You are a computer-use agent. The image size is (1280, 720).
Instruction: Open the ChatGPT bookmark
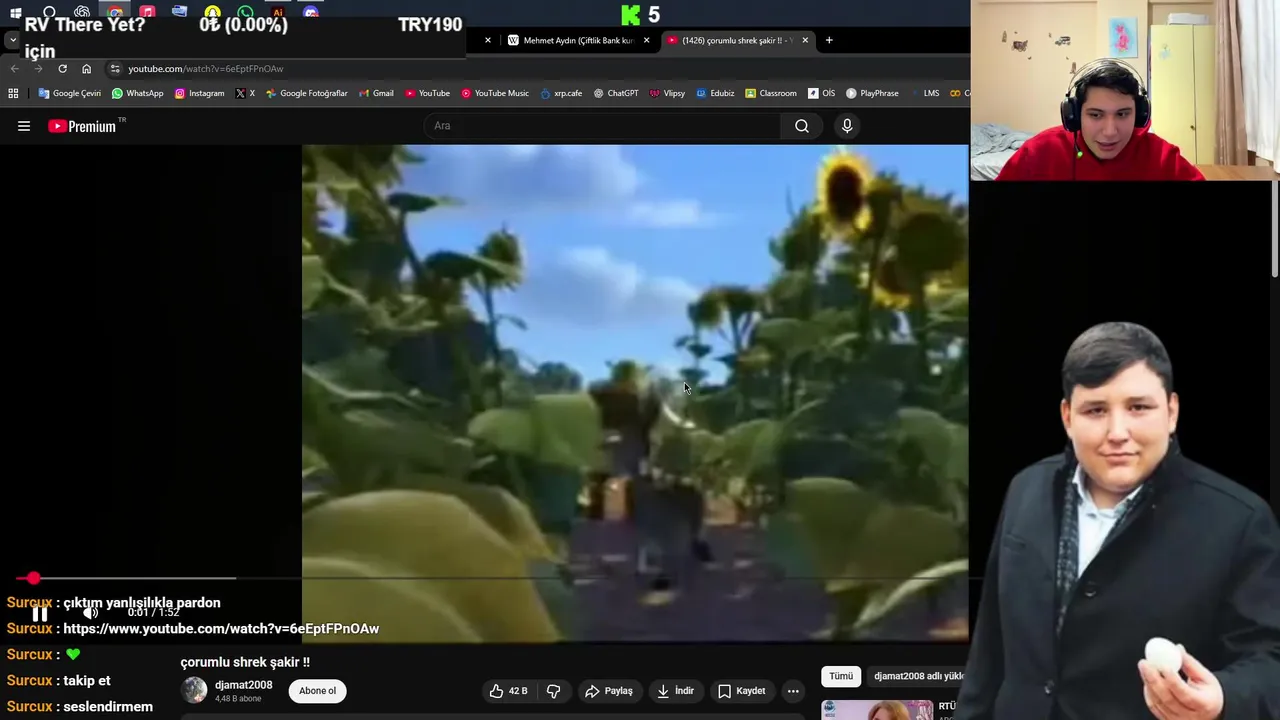coord(616,93)
